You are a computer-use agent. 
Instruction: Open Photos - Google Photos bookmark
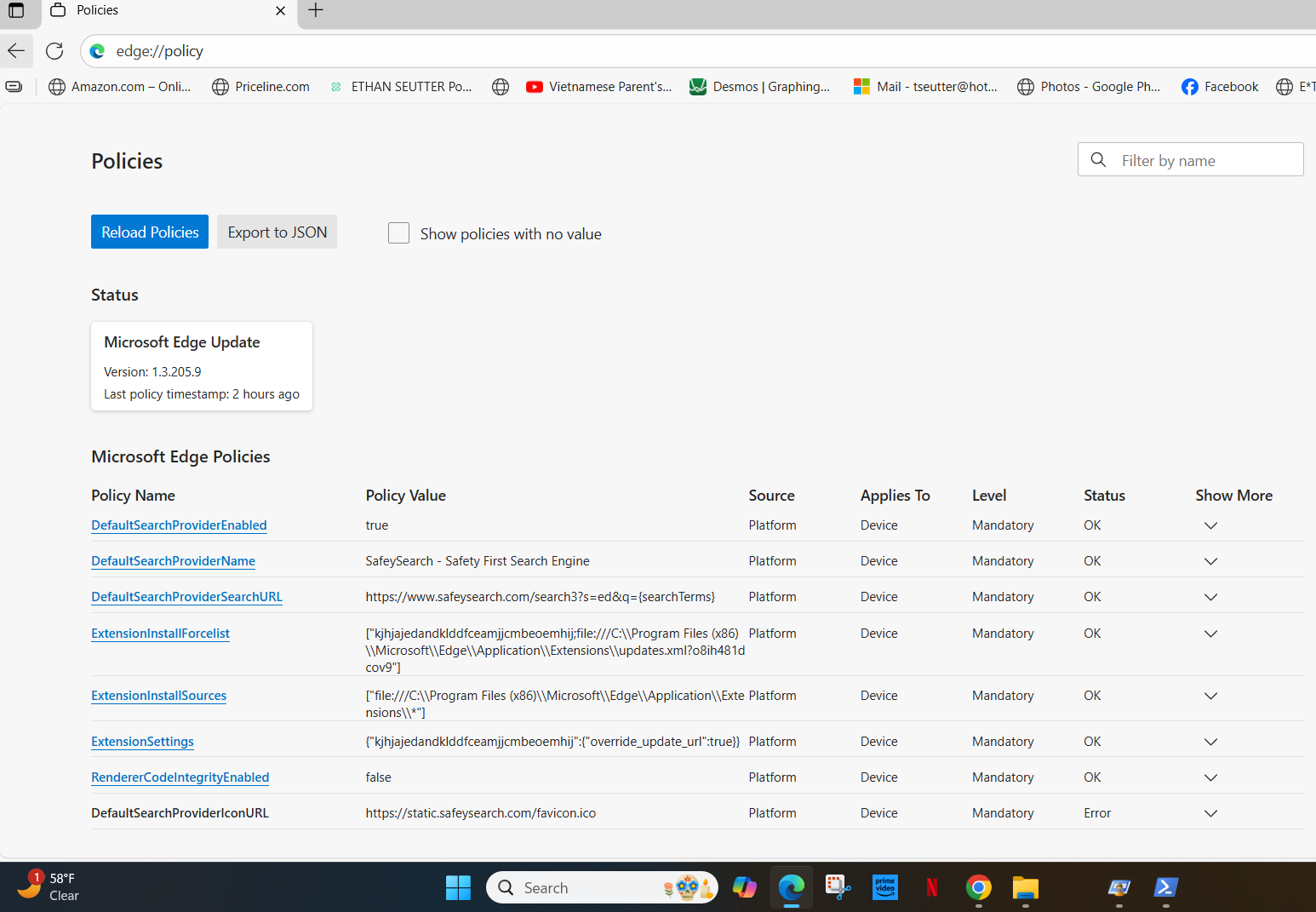click(x=1089, y=87)
